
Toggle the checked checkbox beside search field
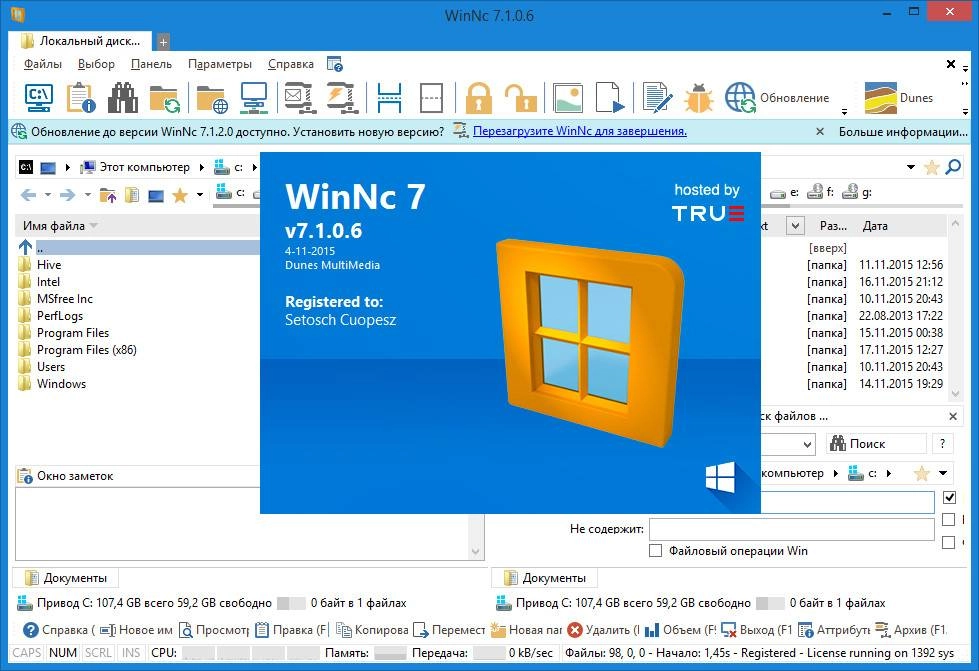(x=950, y=497)
